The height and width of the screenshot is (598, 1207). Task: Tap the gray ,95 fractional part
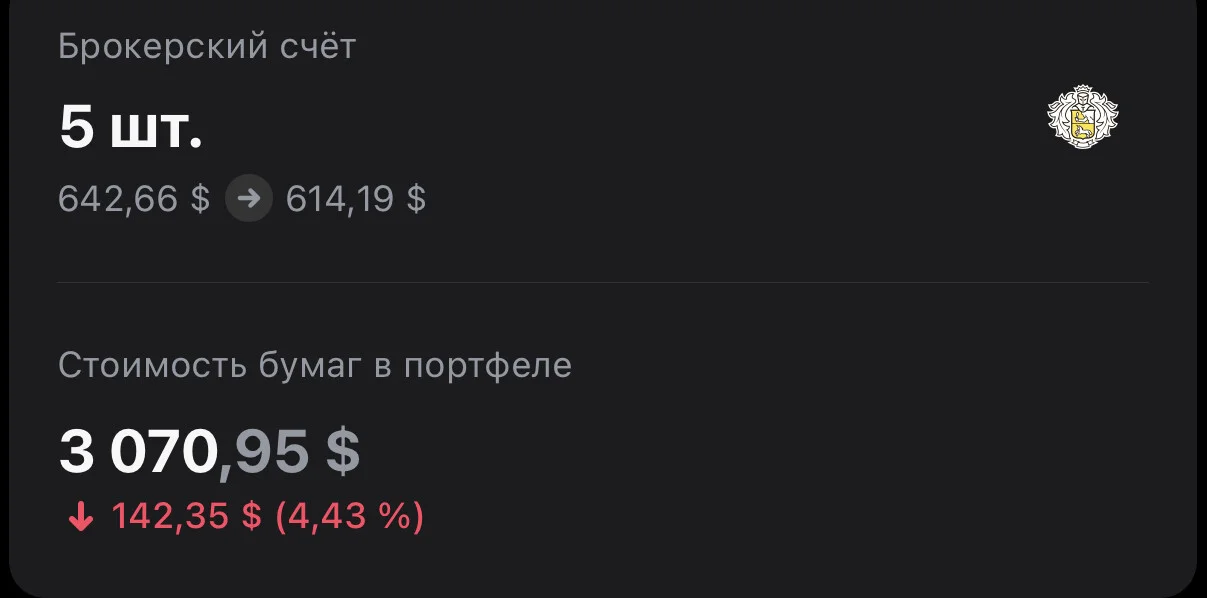[x=266, y=454]
